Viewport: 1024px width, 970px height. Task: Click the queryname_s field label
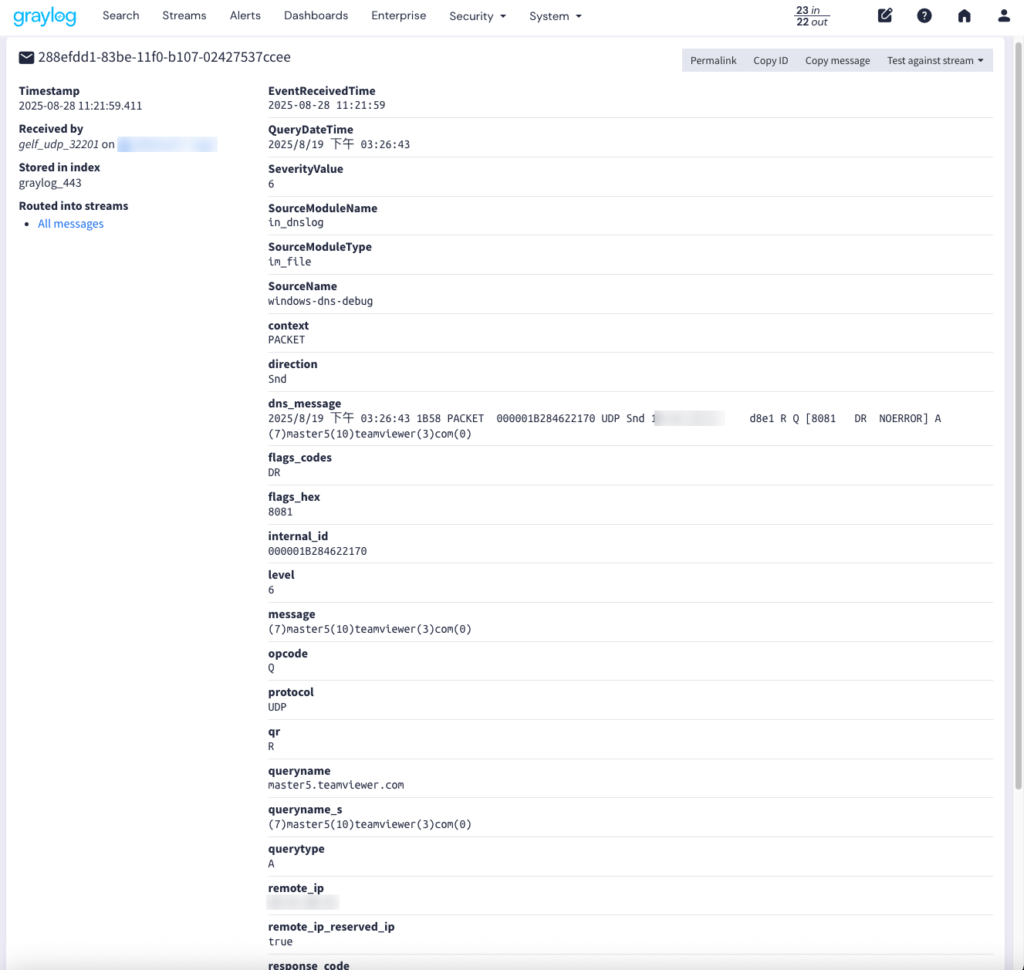305,809
